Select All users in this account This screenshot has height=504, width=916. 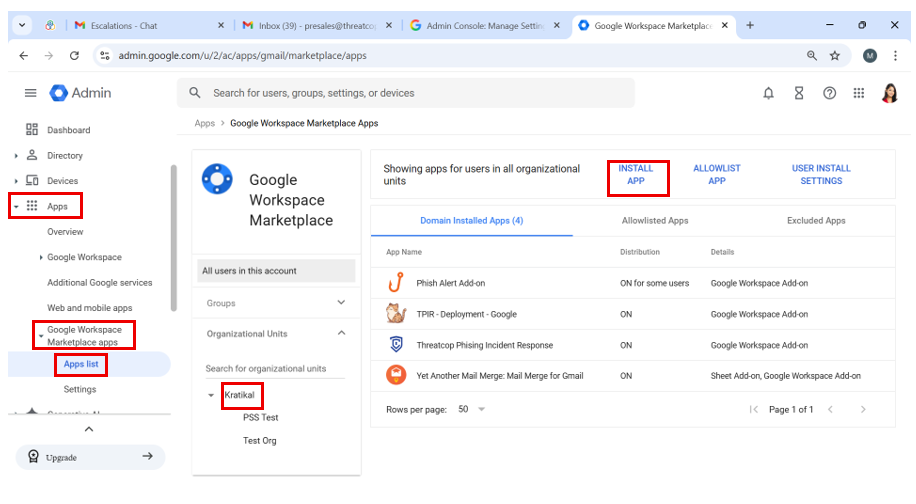click(276, 270)
